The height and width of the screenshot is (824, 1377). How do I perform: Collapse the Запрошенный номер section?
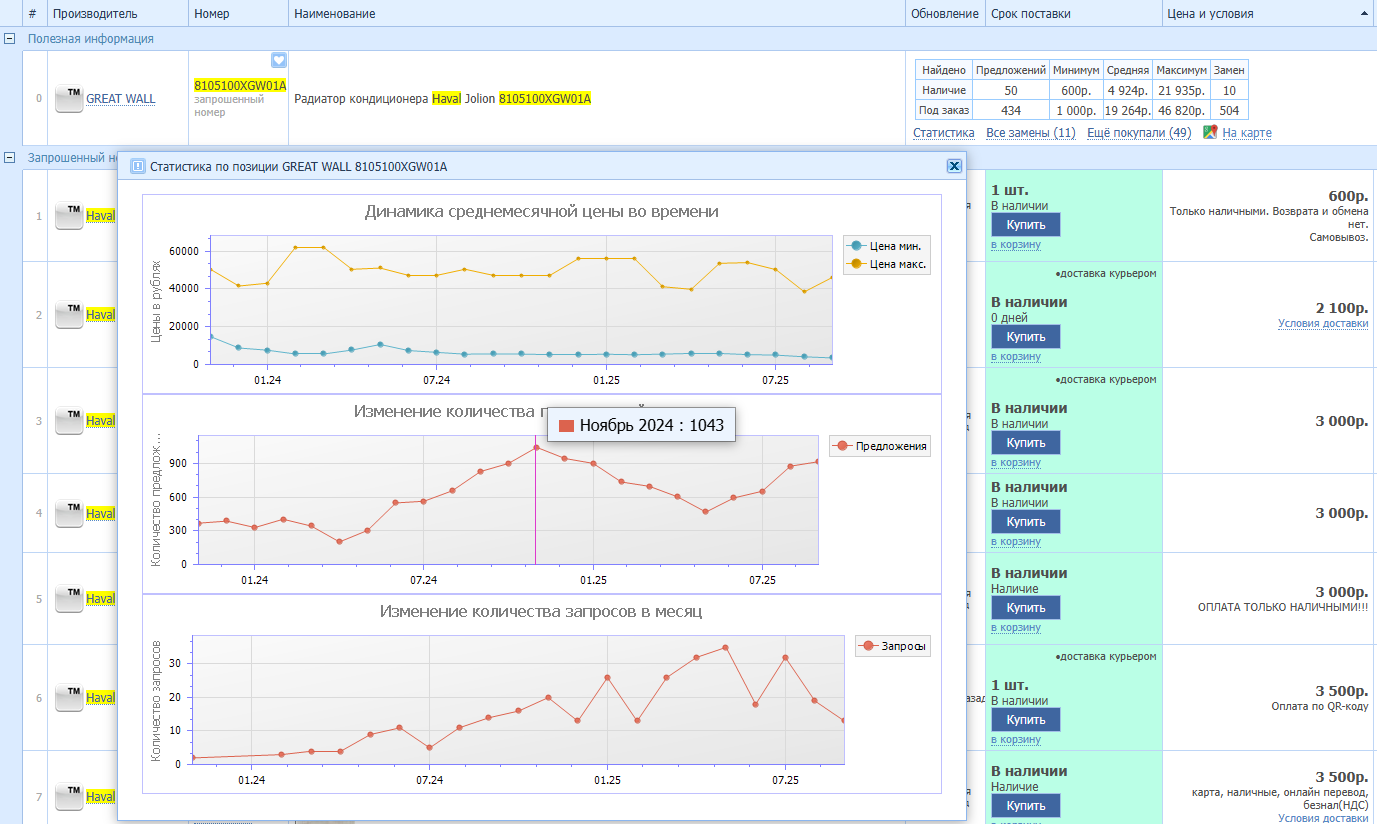pyautogui.click(x=10, y=158)
